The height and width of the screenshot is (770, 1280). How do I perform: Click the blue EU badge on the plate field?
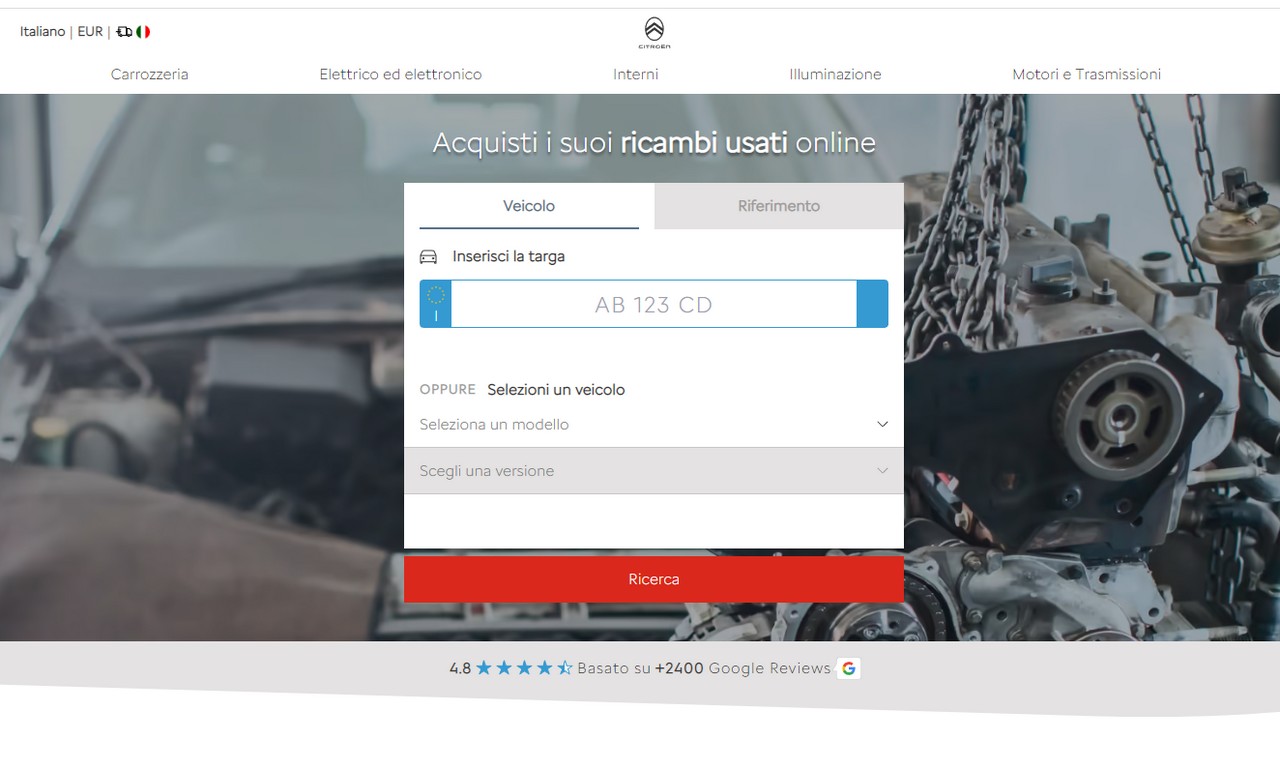435,304
